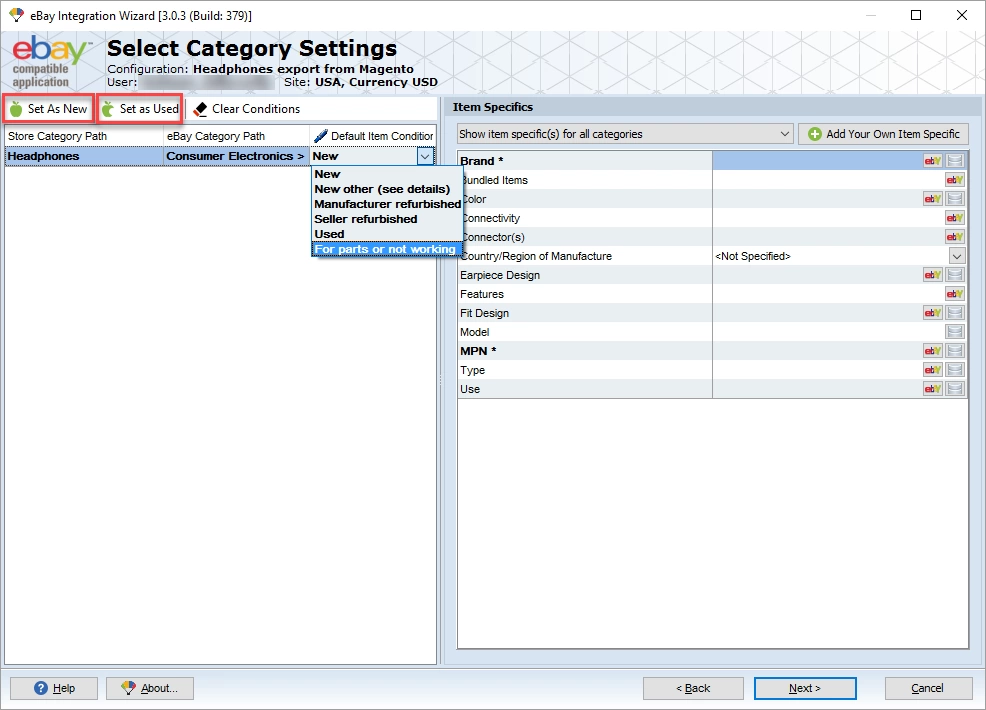Choose Manufacturer refurbished condition
Viewport: 986px width, 710px height.
(387, 204)
